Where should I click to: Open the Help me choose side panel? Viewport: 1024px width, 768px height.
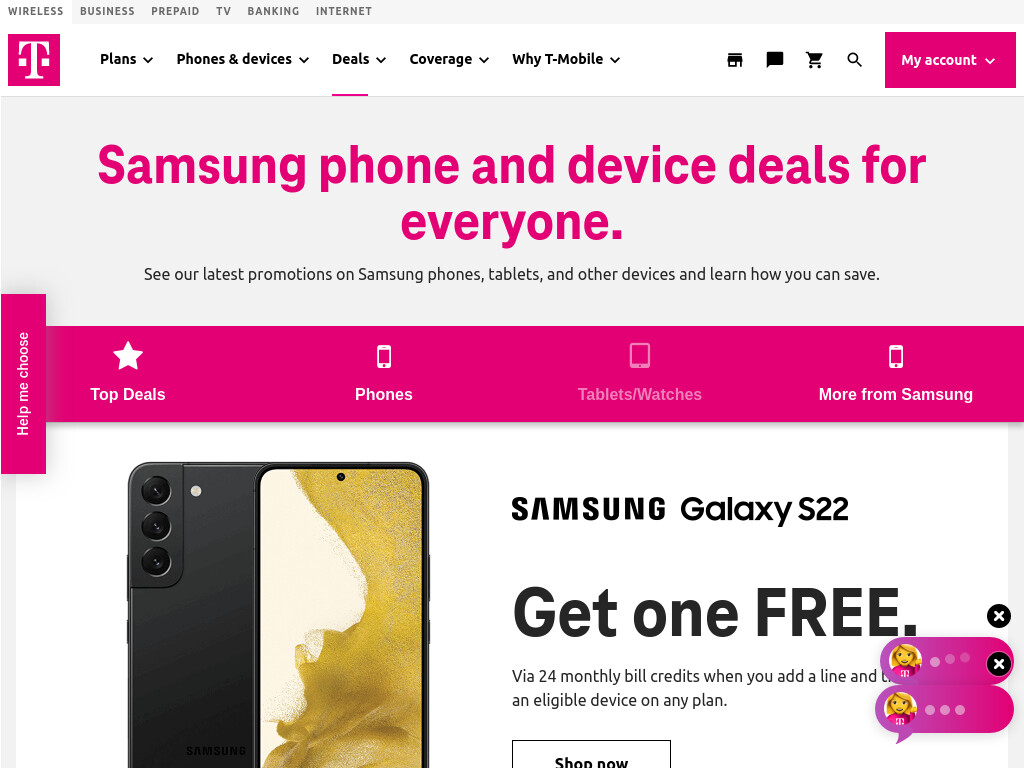[x=24, y=384]
